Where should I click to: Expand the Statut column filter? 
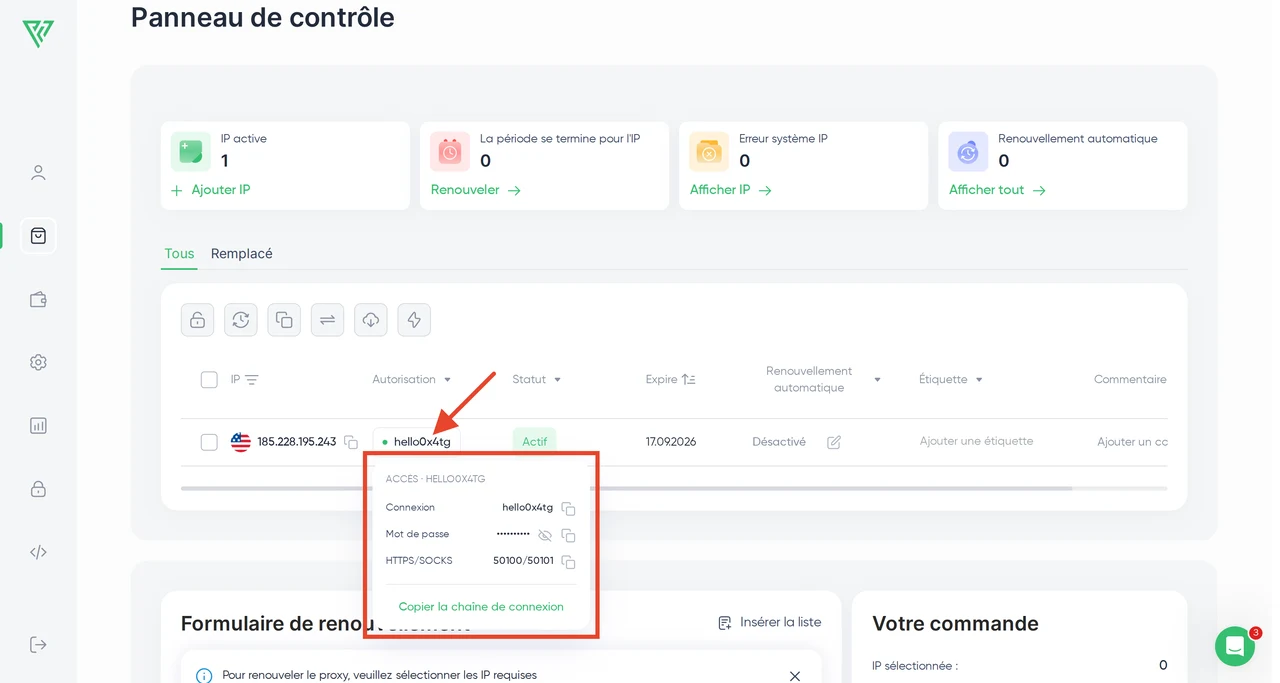pyautogui.click(x=557, y=380)
